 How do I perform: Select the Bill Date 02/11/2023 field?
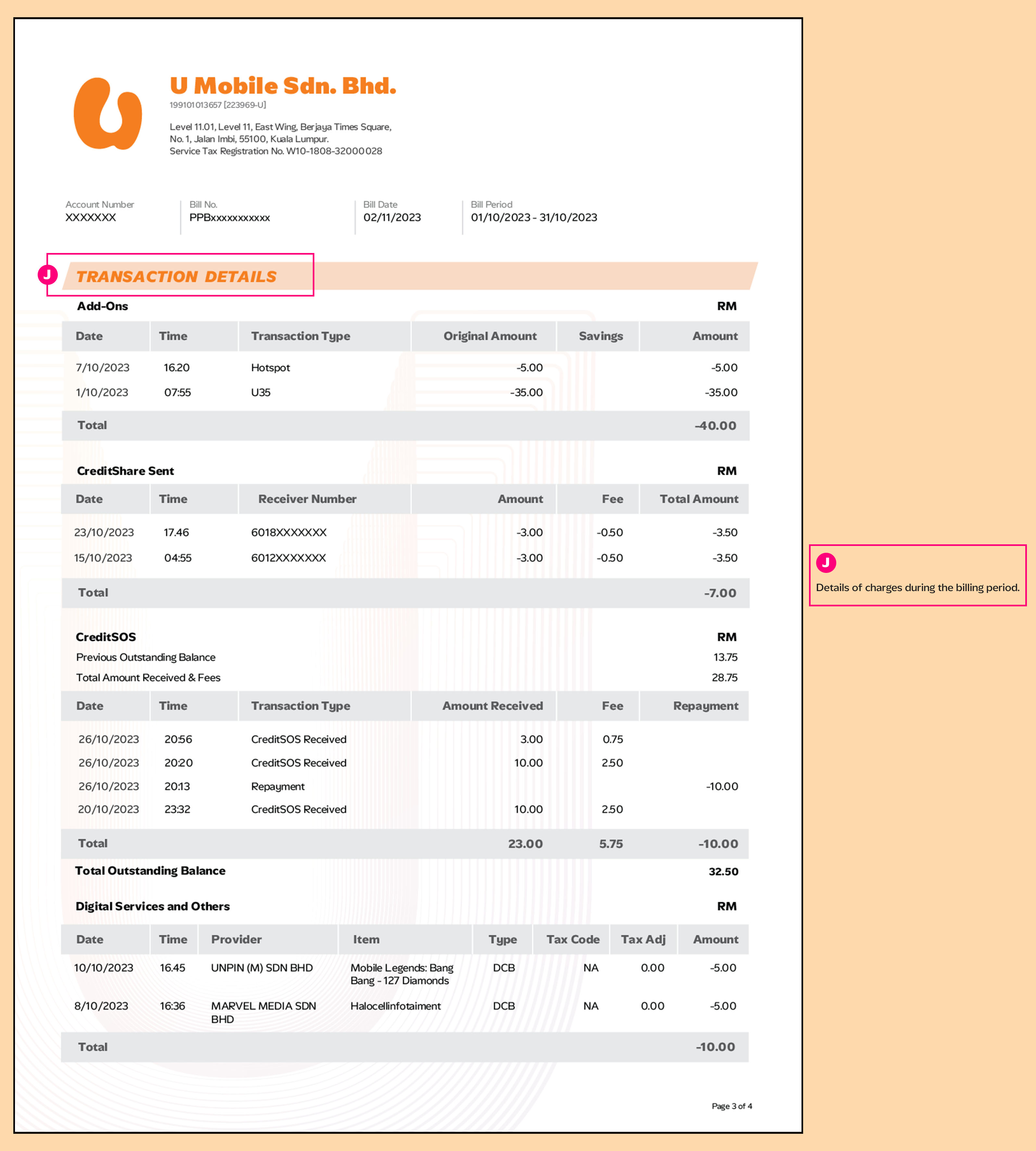[x=391, y=217]
